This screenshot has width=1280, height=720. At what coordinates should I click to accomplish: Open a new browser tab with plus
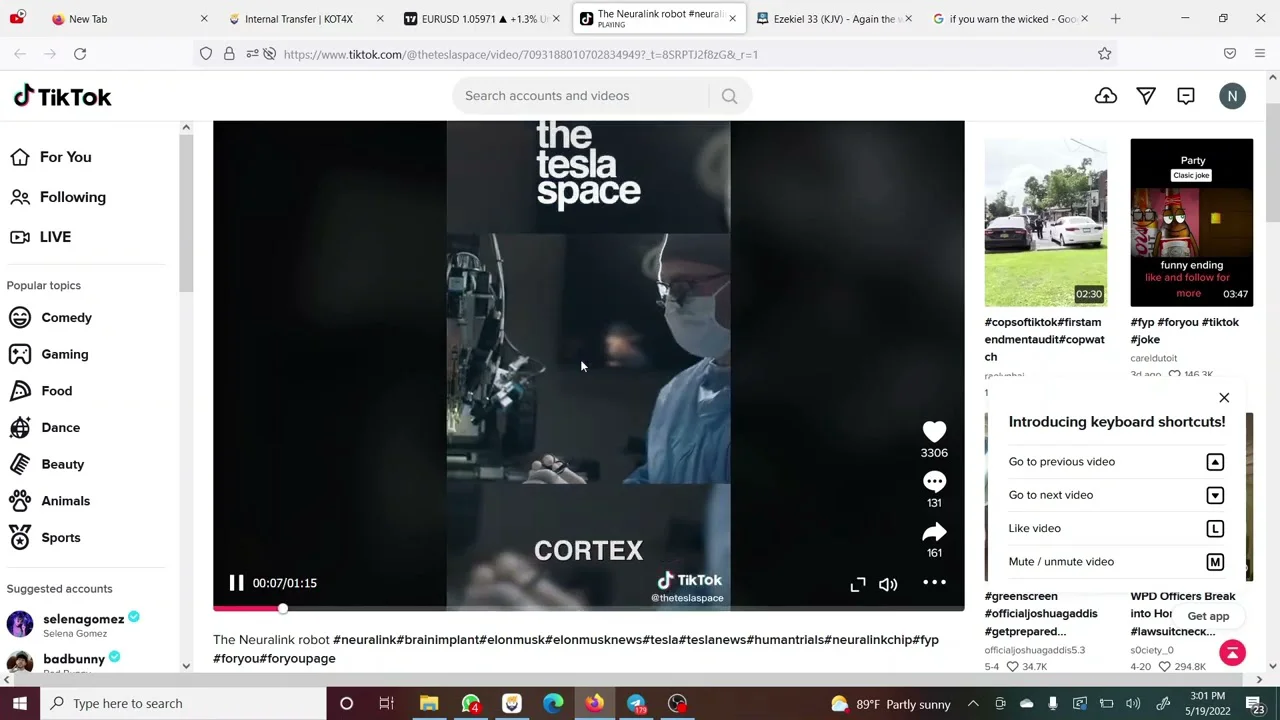click(x=1115, y=19)
